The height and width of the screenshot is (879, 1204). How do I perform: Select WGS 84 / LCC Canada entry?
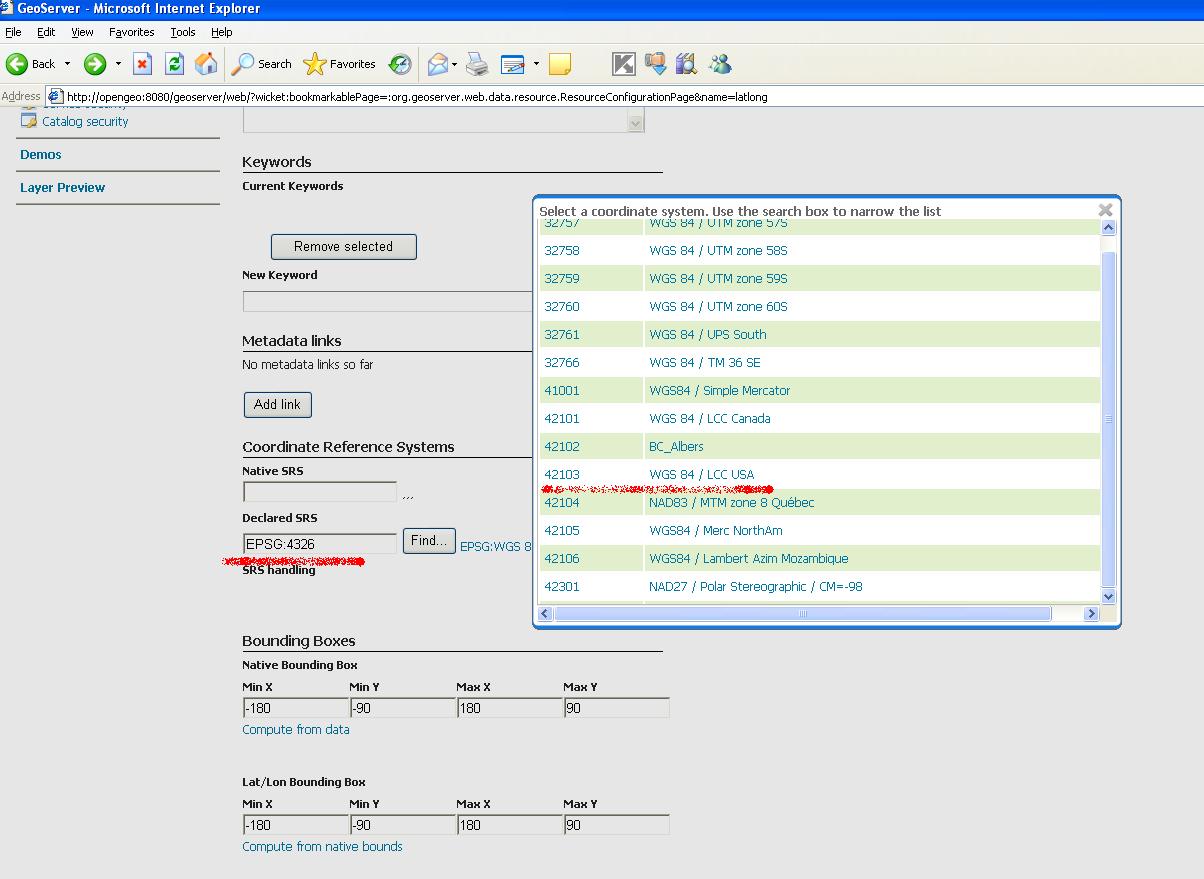(709, 419)
